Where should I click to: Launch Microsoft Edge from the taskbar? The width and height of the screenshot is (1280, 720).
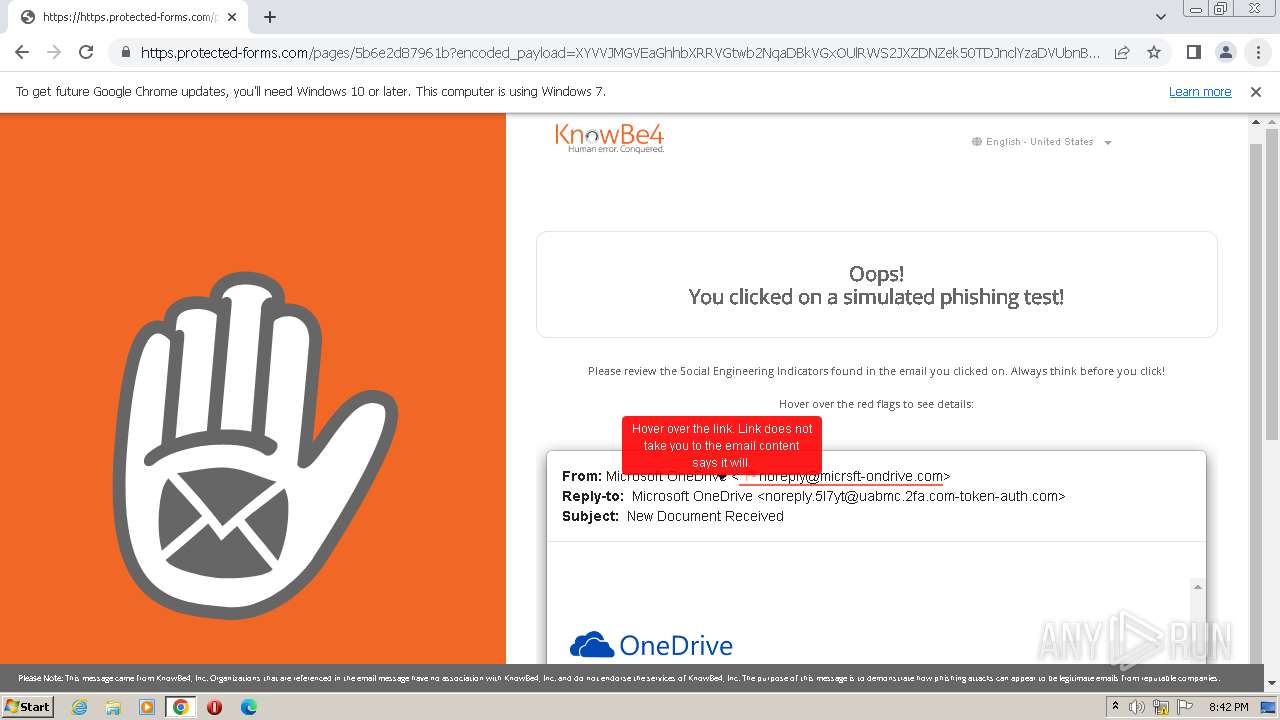[249, 707]
